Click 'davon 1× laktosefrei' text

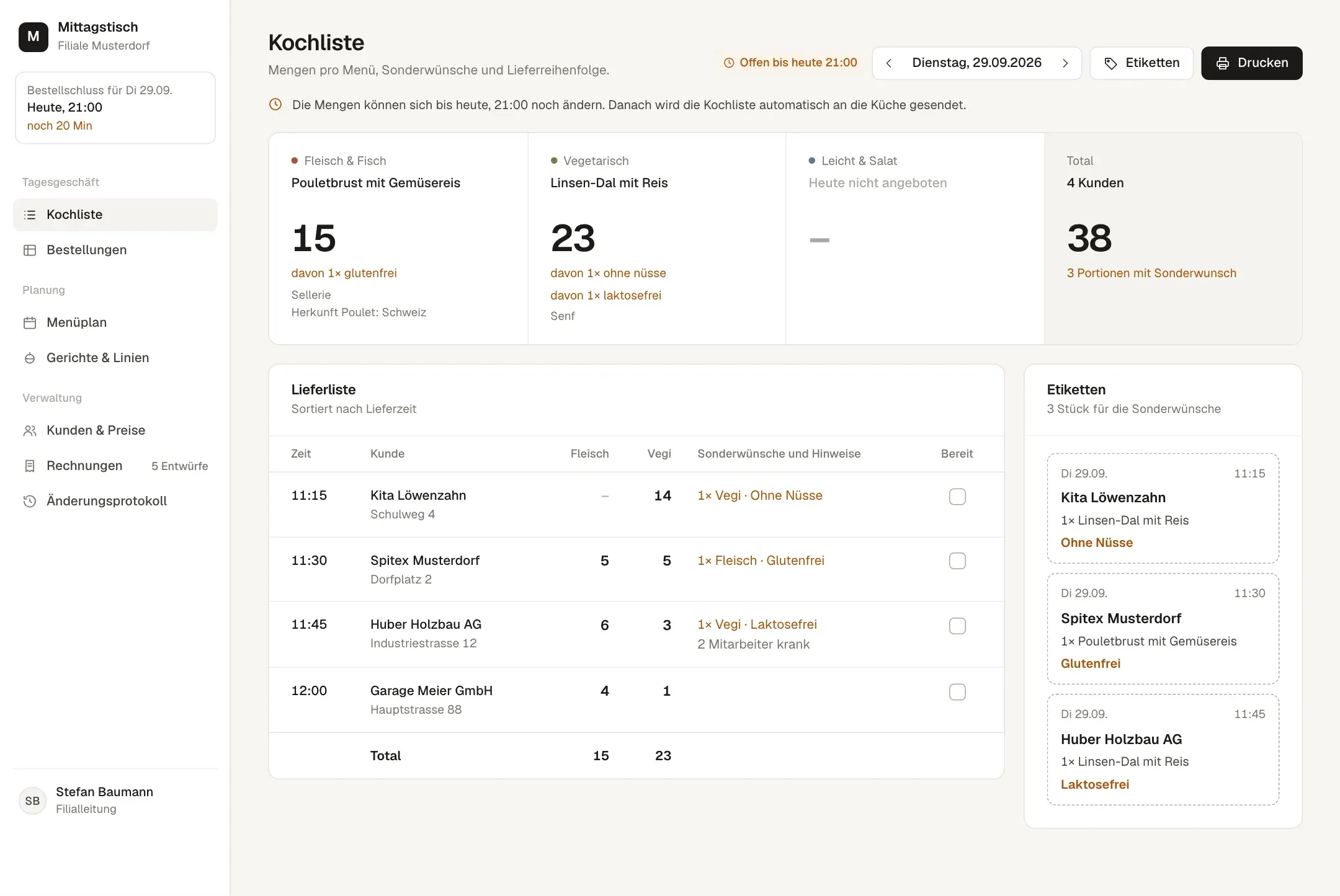pyautogui.click(x=605, y=295)
